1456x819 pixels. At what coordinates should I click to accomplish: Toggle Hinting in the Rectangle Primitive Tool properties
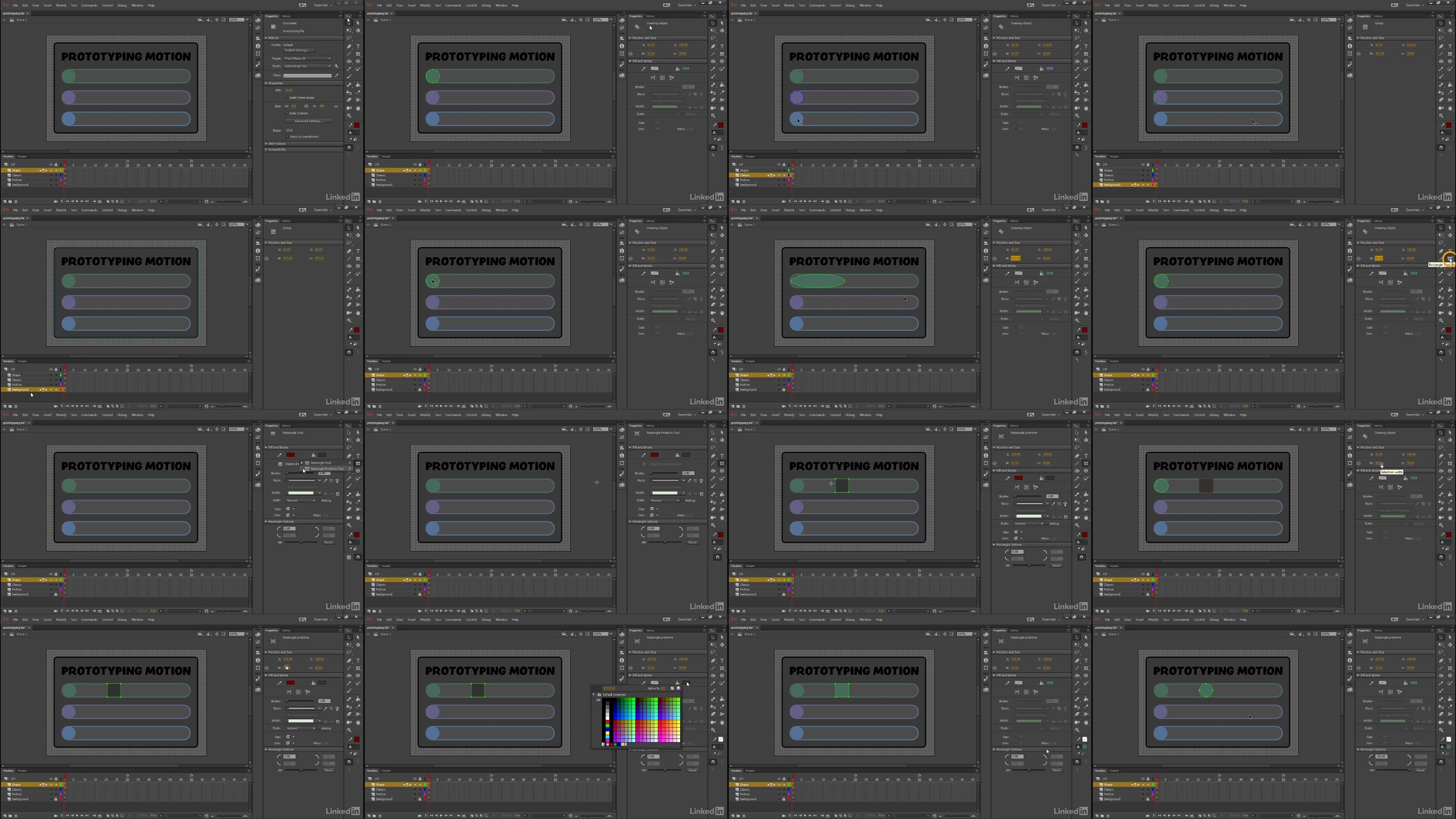pos(683,501)
